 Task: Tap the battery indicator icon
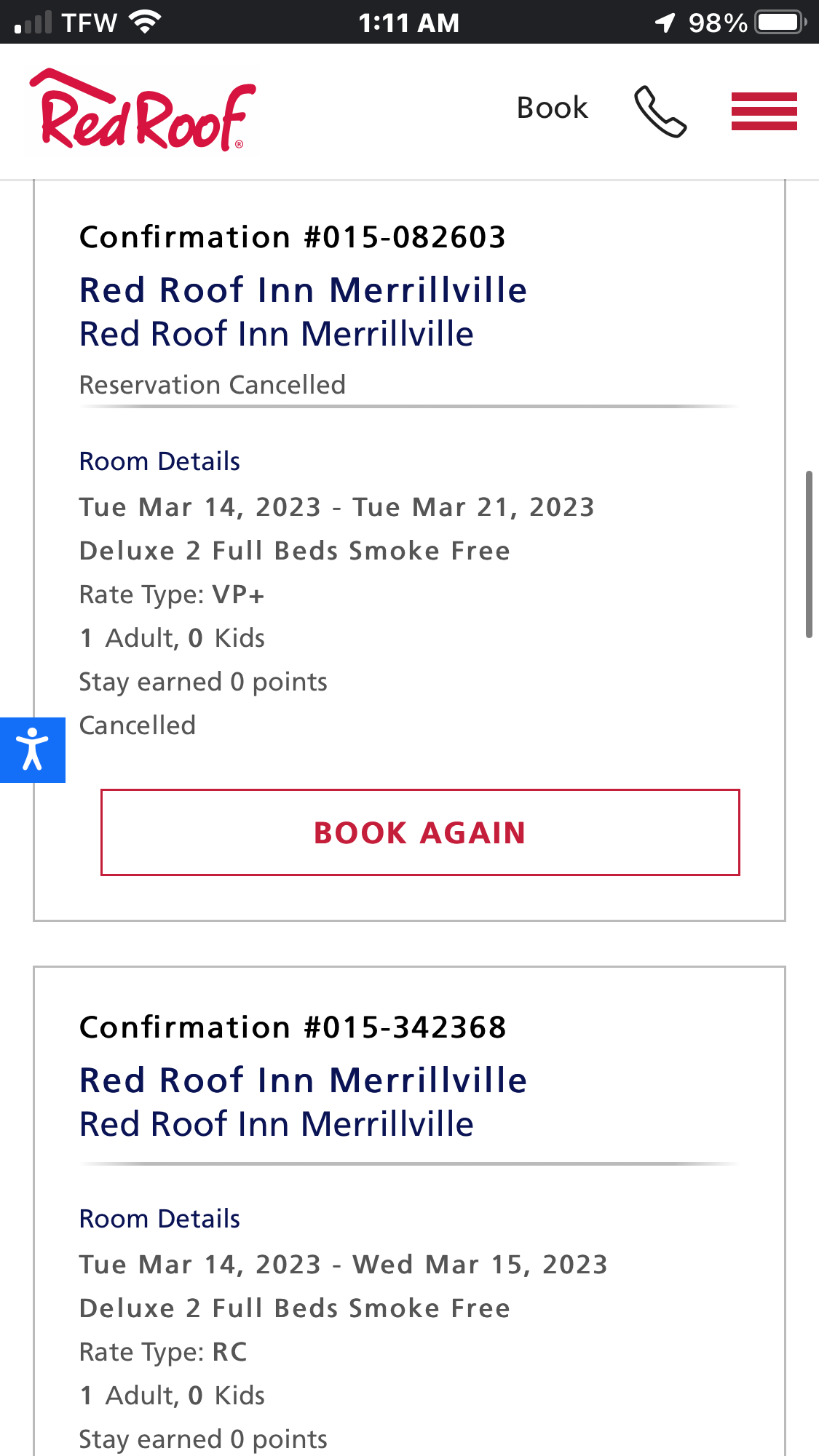(780, 22)
